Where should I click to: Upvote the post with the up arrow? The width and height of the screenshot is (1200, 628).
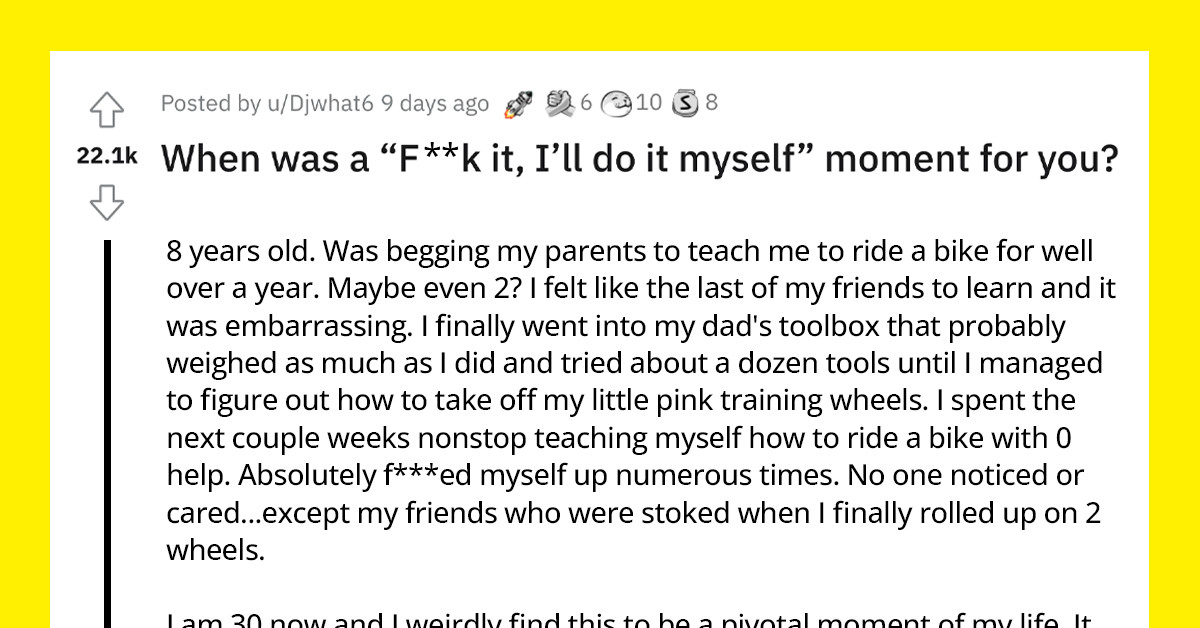(108, 110)
